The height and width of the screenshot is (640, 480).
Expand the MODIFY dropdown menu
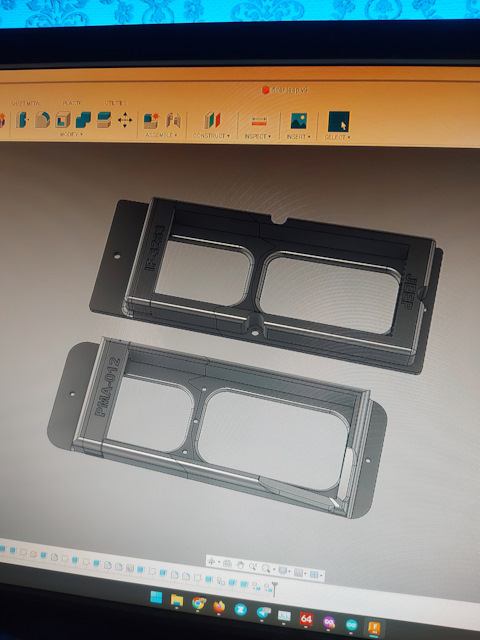71,134
